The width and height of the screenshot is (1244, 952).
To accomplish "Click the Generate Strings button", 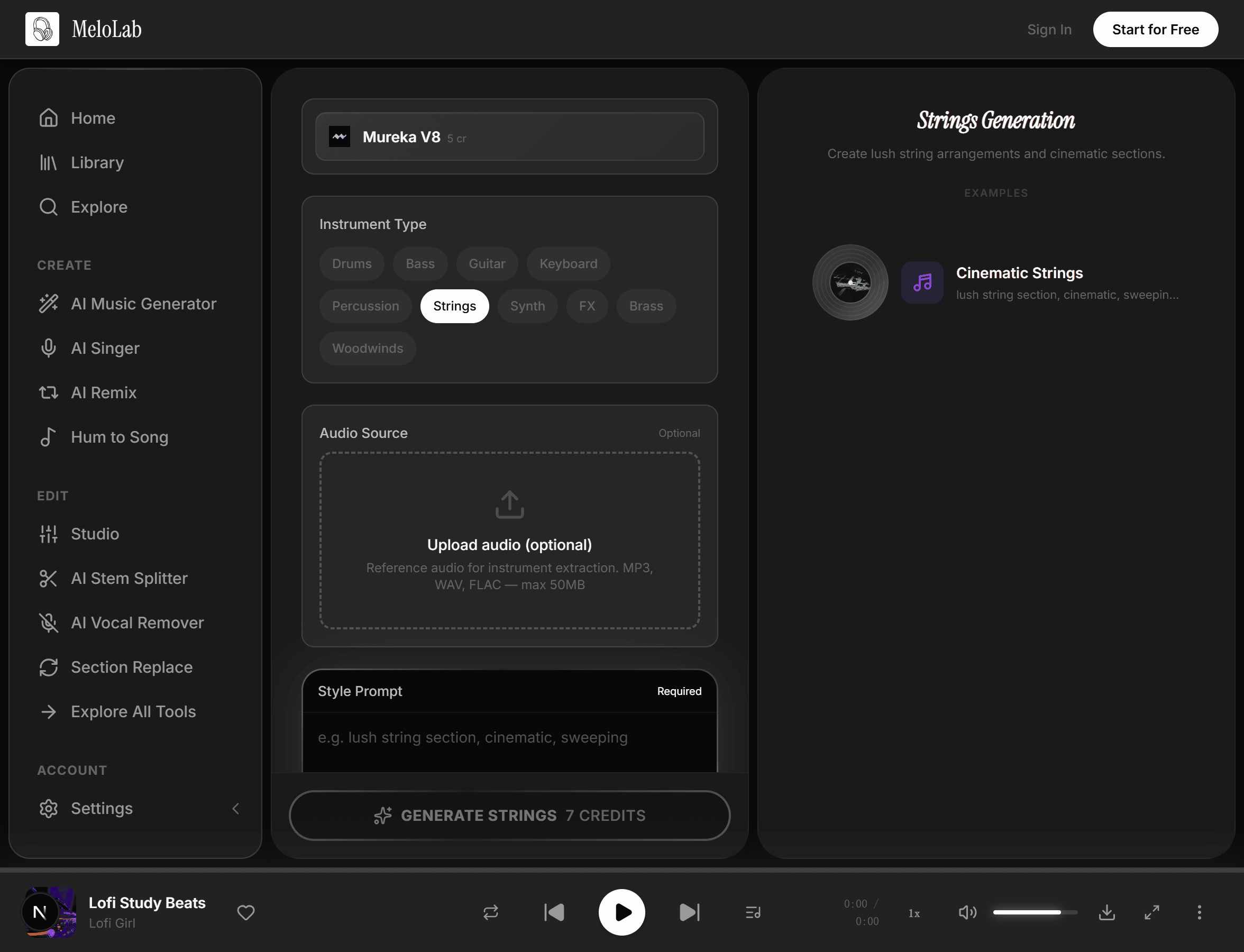I will 509,816.
